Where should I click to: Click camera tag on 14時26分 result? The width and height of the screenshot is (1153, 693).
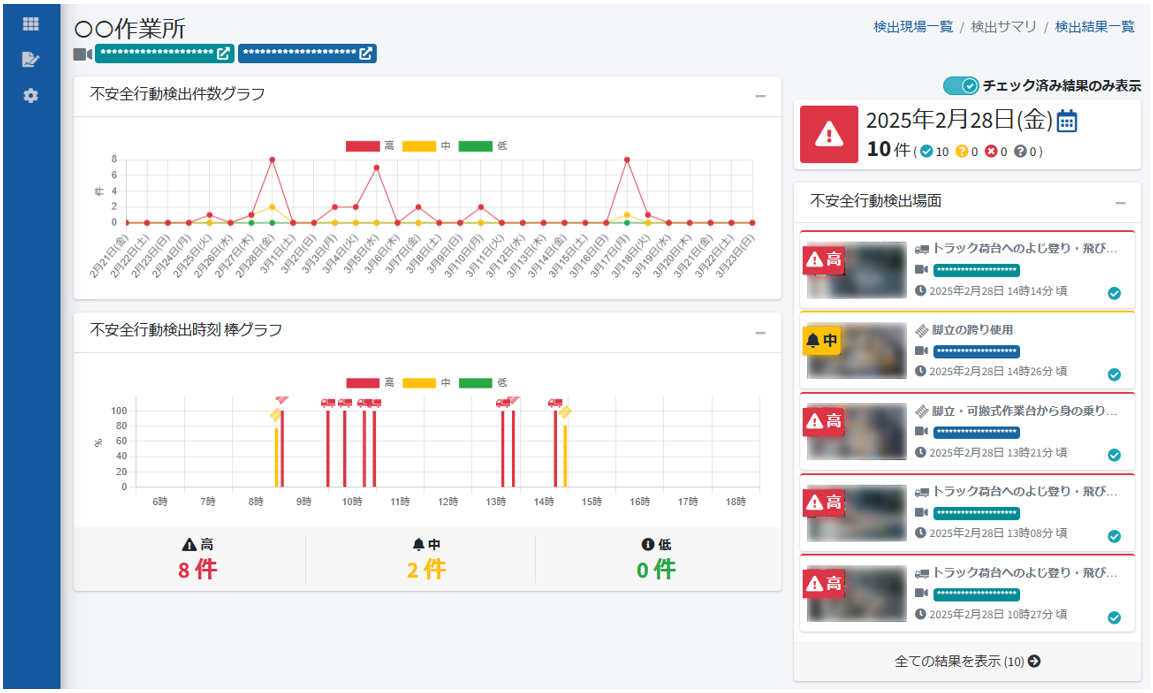tap(977, 351)
